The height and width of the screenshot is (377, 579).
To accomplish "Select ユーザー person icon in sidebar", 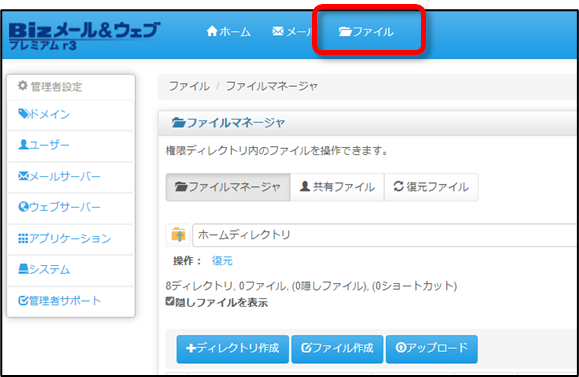I will coord(44,145).
